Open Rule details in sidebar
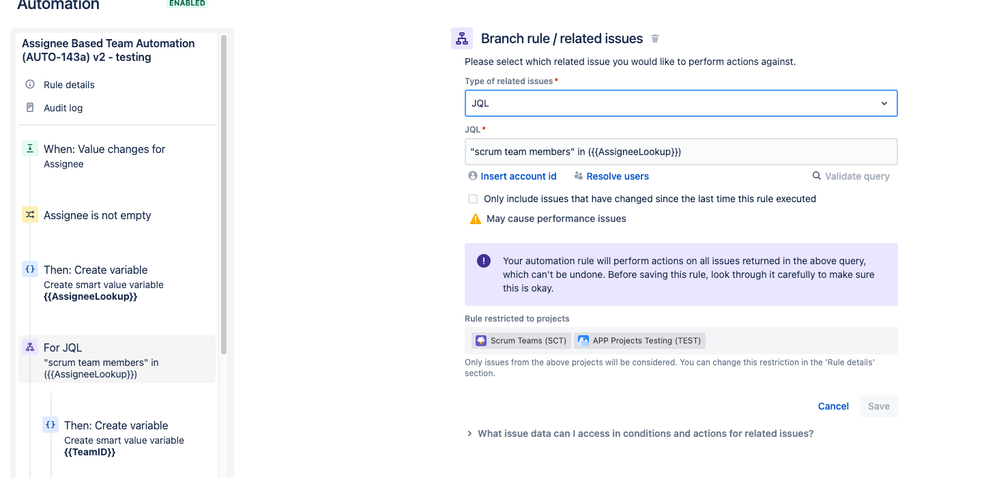The image size is (999, 478). pos(69,85)
